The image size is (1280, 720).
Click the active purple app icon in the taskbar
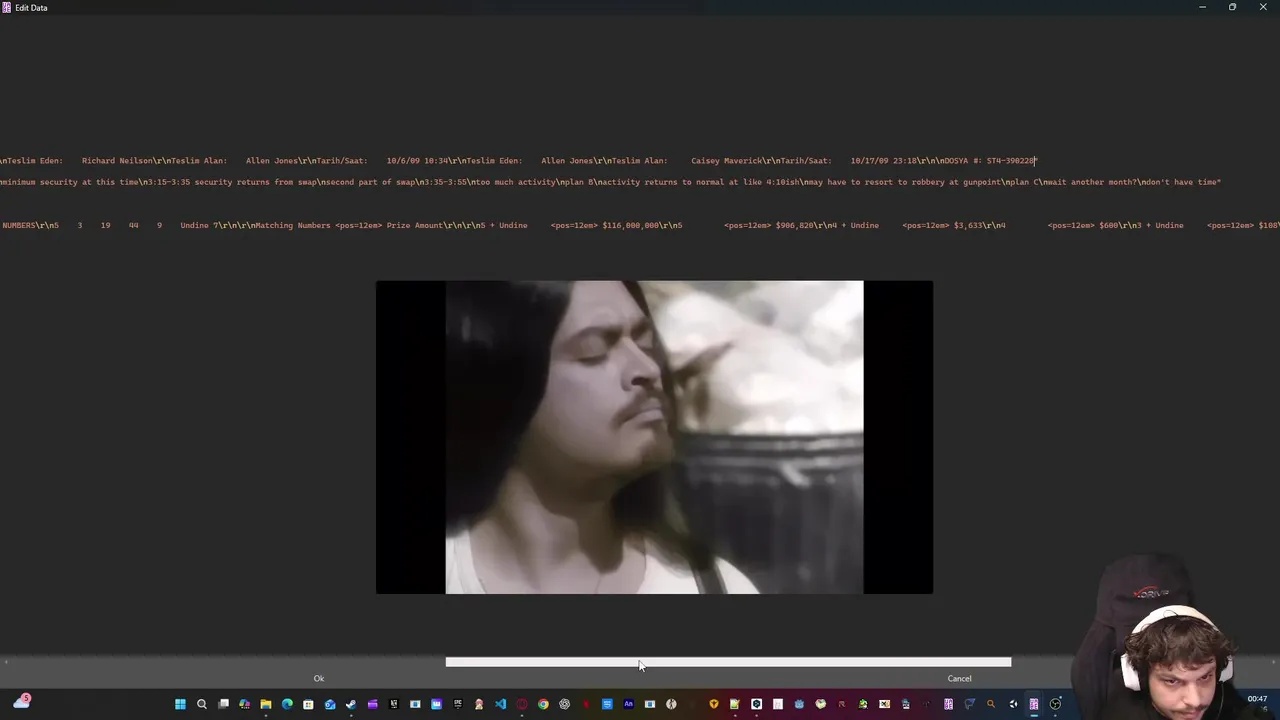point(1034,704)
